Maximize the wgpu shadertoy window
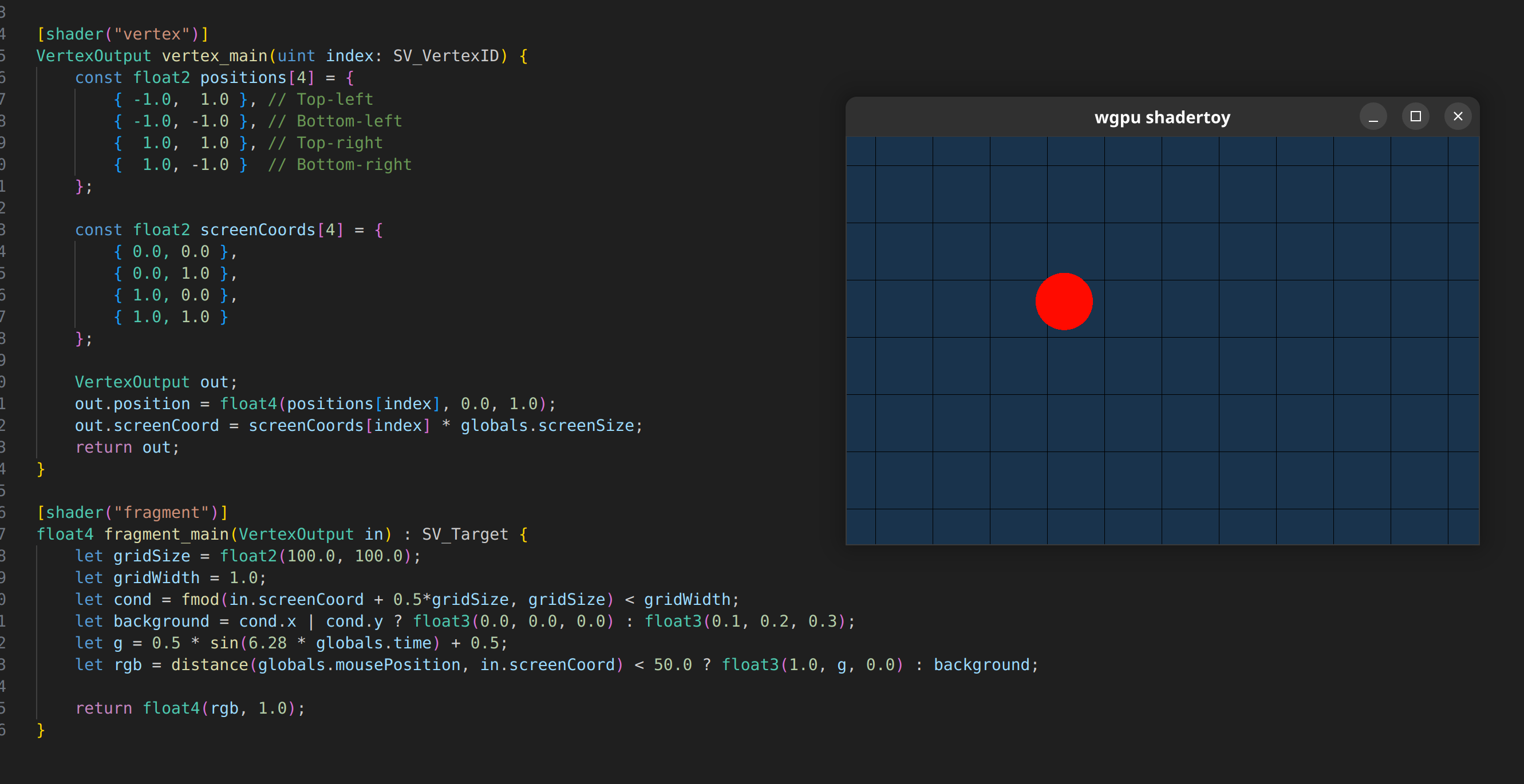The width and height of the screenshot is (1524, 784). pos(1415,117)
